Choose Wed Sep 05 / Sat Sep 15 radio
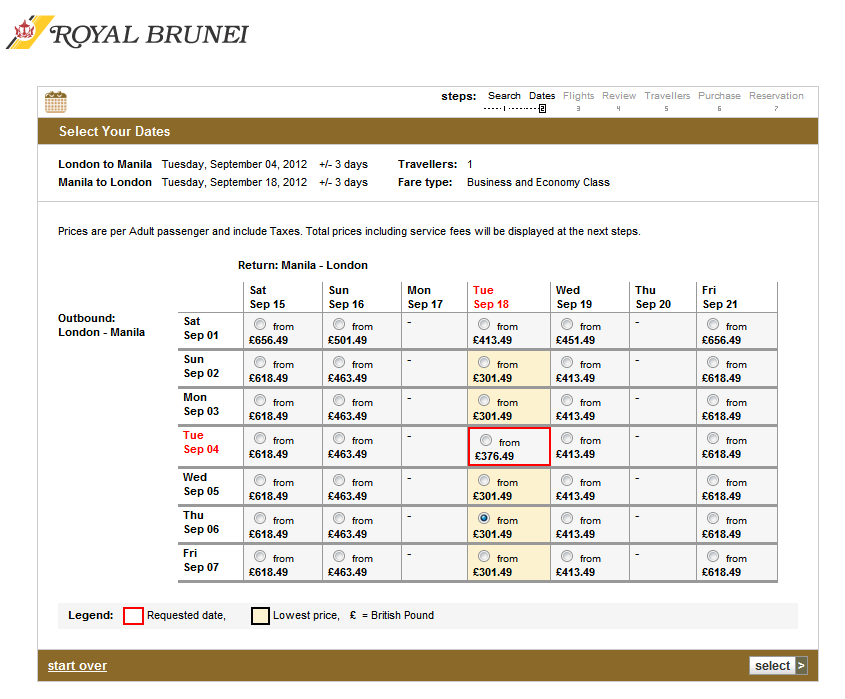 (x=260, y=480)
